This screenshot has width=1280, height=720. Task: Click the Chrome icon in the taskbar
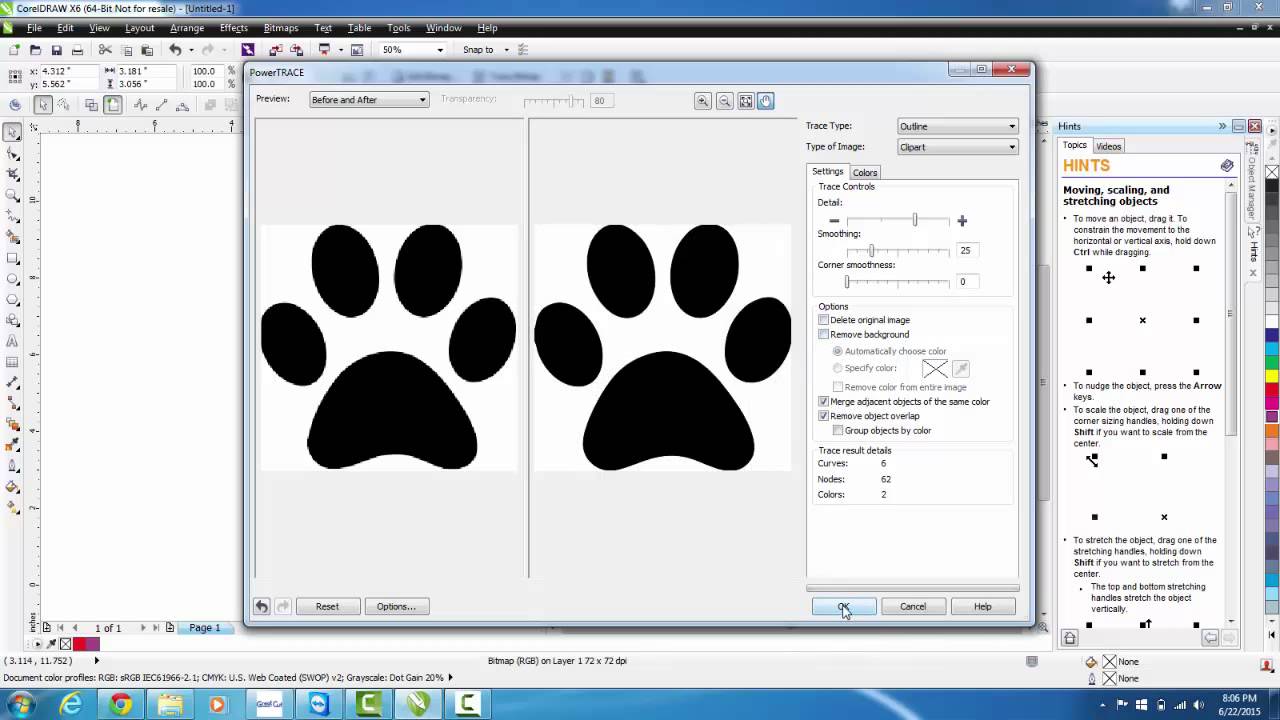pyautogui.click(x=121, y=705)
